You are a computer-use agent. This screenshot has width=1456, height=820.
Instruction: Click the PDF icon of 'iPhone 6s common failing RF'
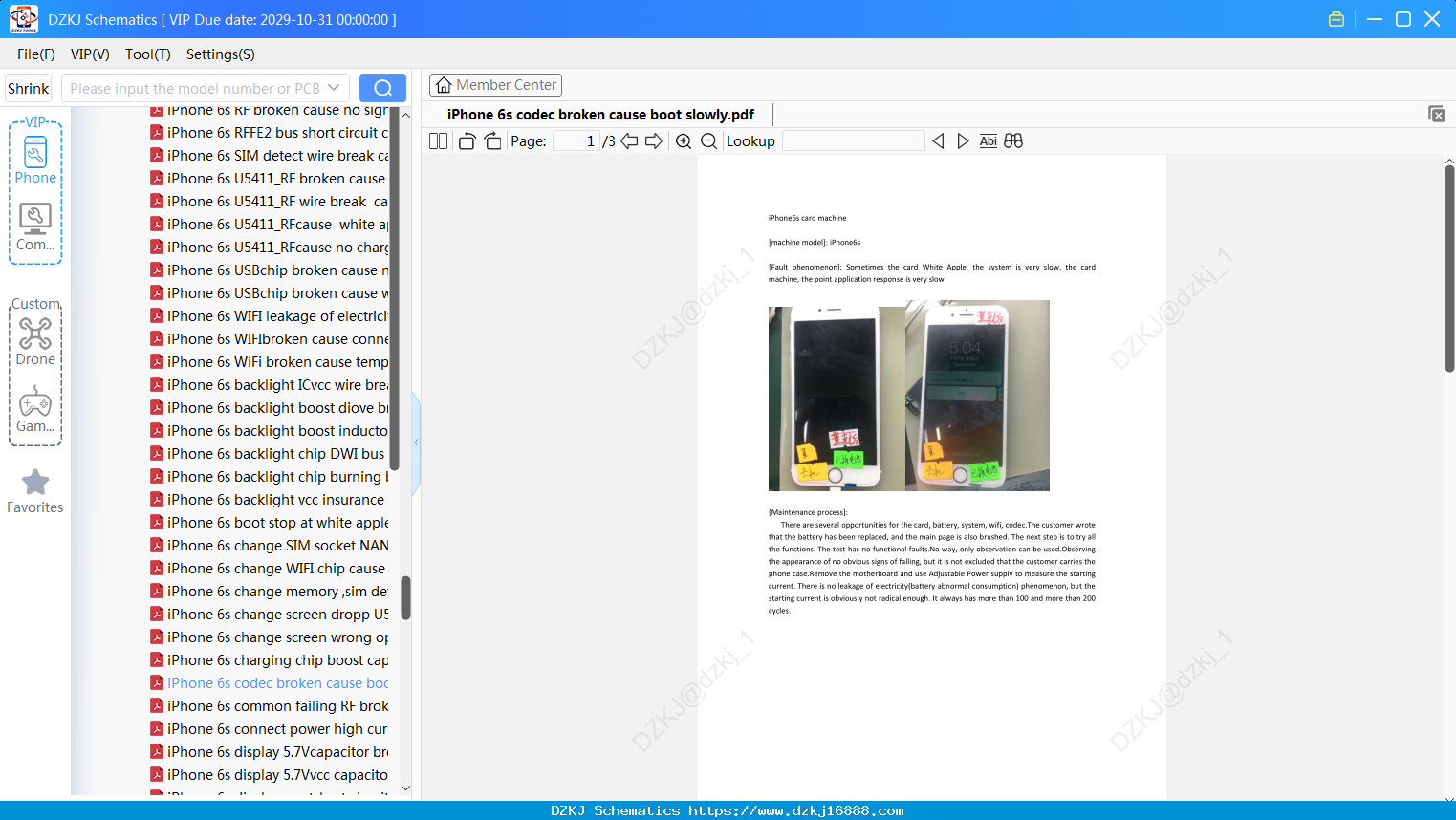pyautogui.click(x=157, y=705)
